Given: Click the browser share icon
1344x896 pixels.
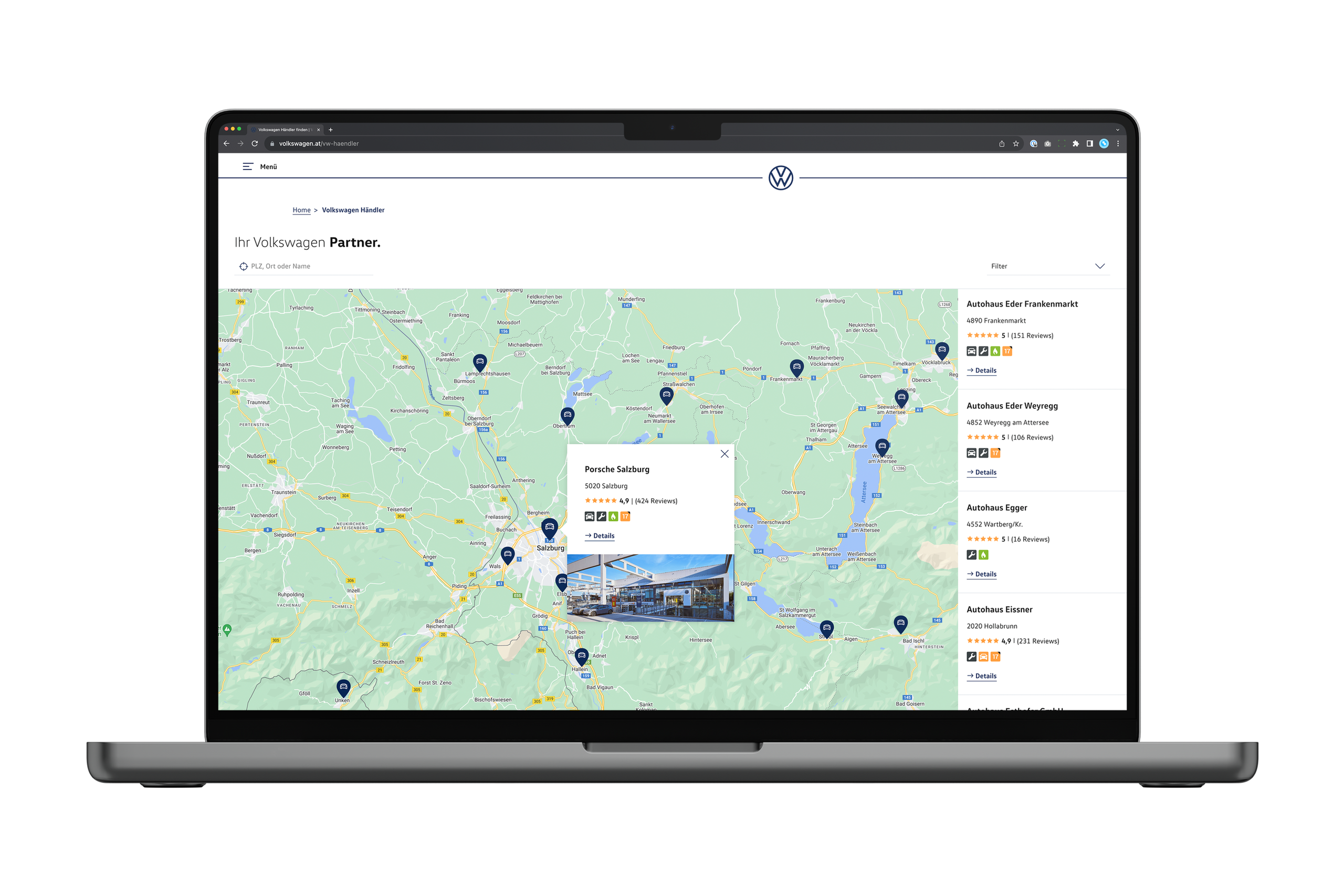Looking at the screenshot, I should [x=1001, y=144].
